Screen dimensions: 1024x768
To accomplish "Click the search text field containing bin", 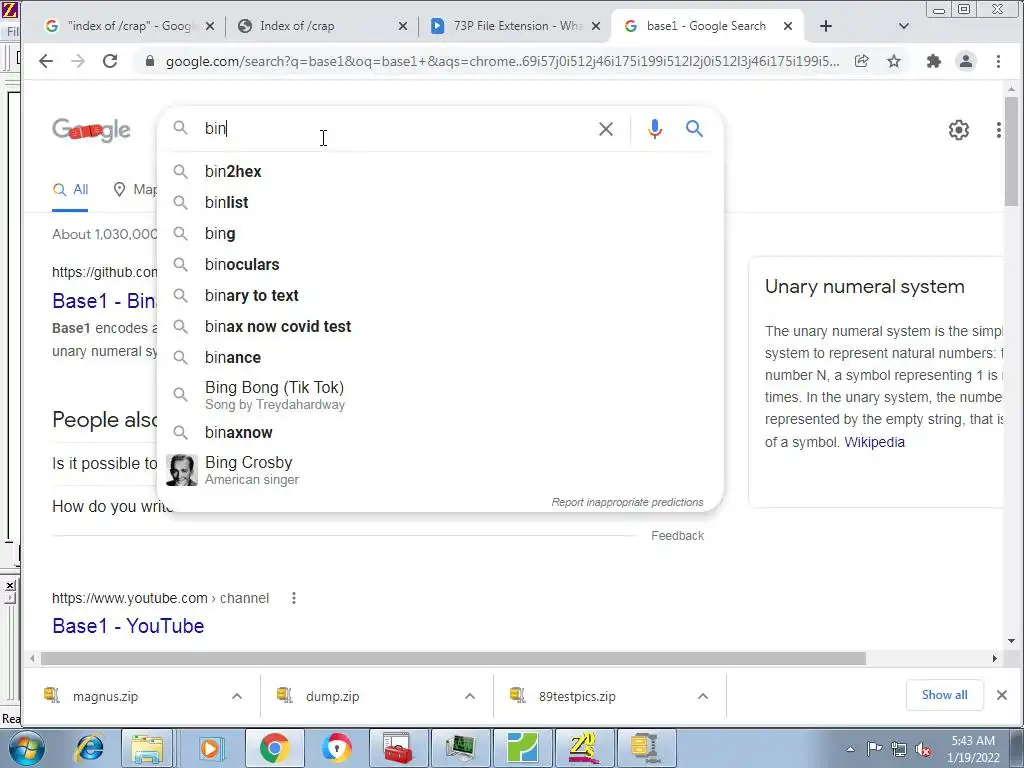I will (x=395, y=129).
